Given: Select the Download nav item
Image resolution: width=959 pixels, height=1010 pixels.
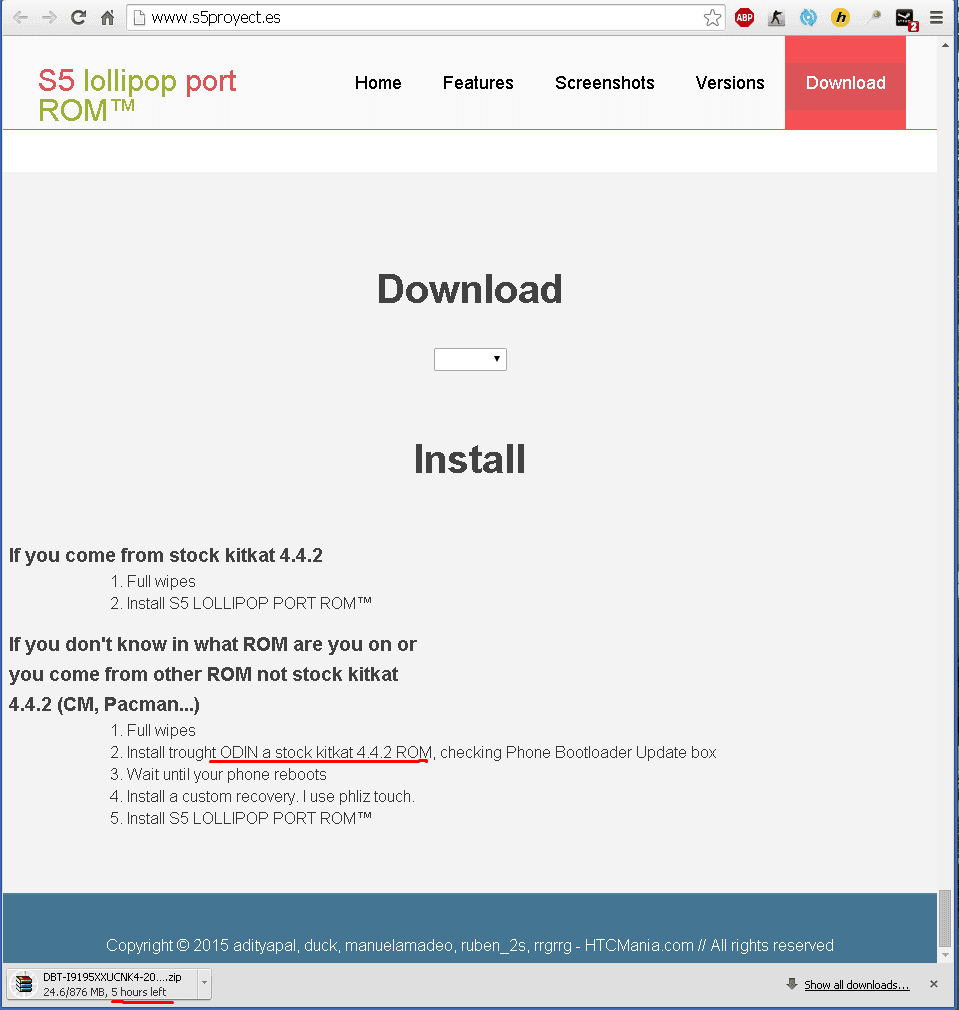Looking at the screenshot, I should coord(846,82).
